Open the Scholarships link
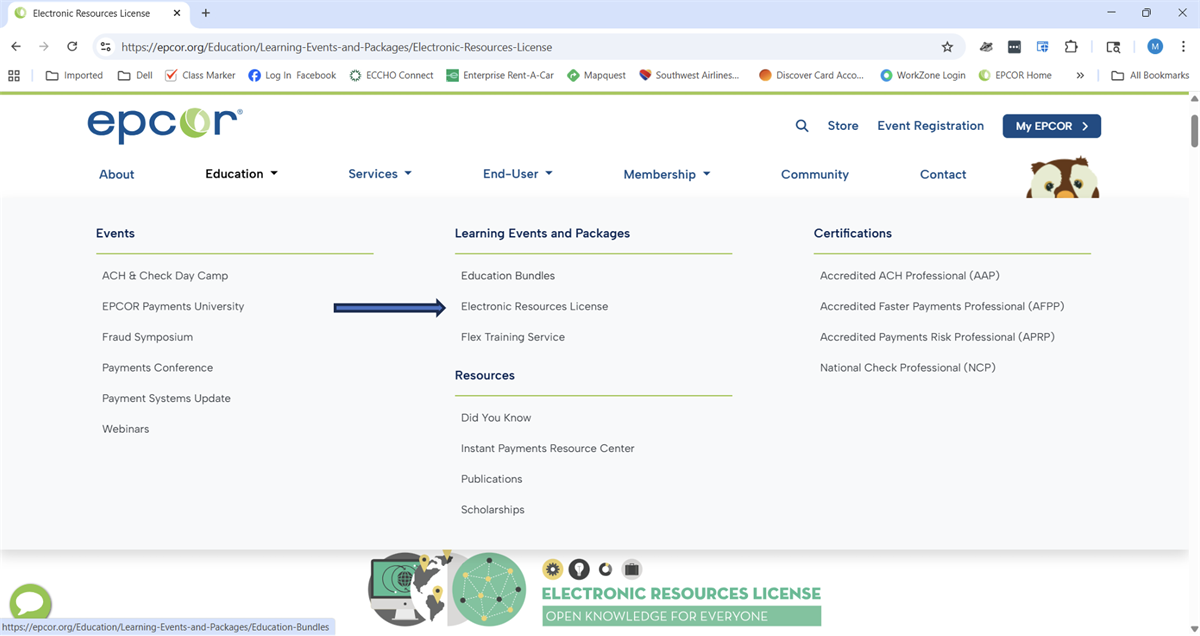This screenshot has width=1200, height=636. tap(493, 510)
